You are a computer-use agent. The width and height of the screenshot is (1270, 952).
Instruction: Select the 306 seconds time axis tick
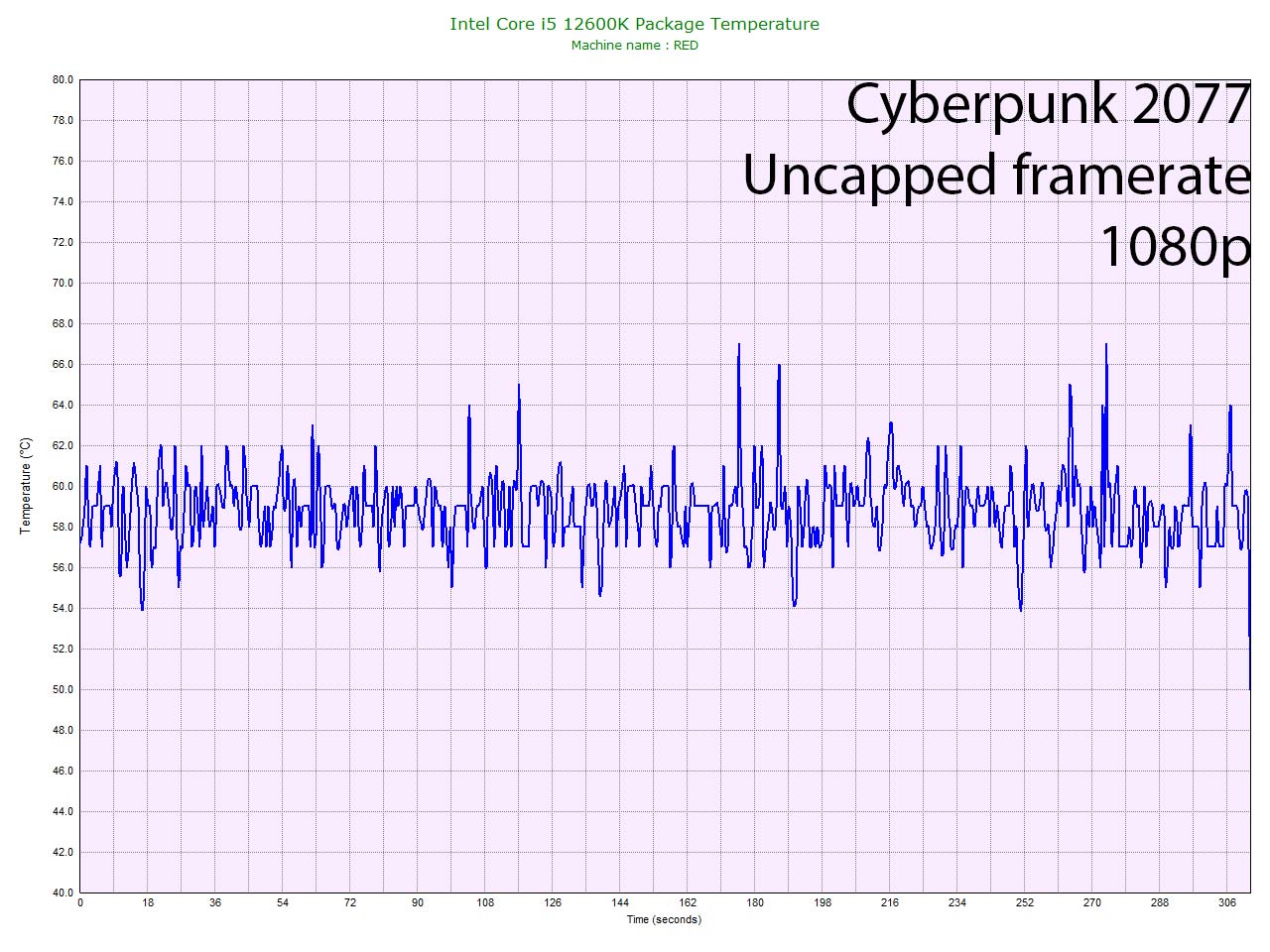(1227, 902)
